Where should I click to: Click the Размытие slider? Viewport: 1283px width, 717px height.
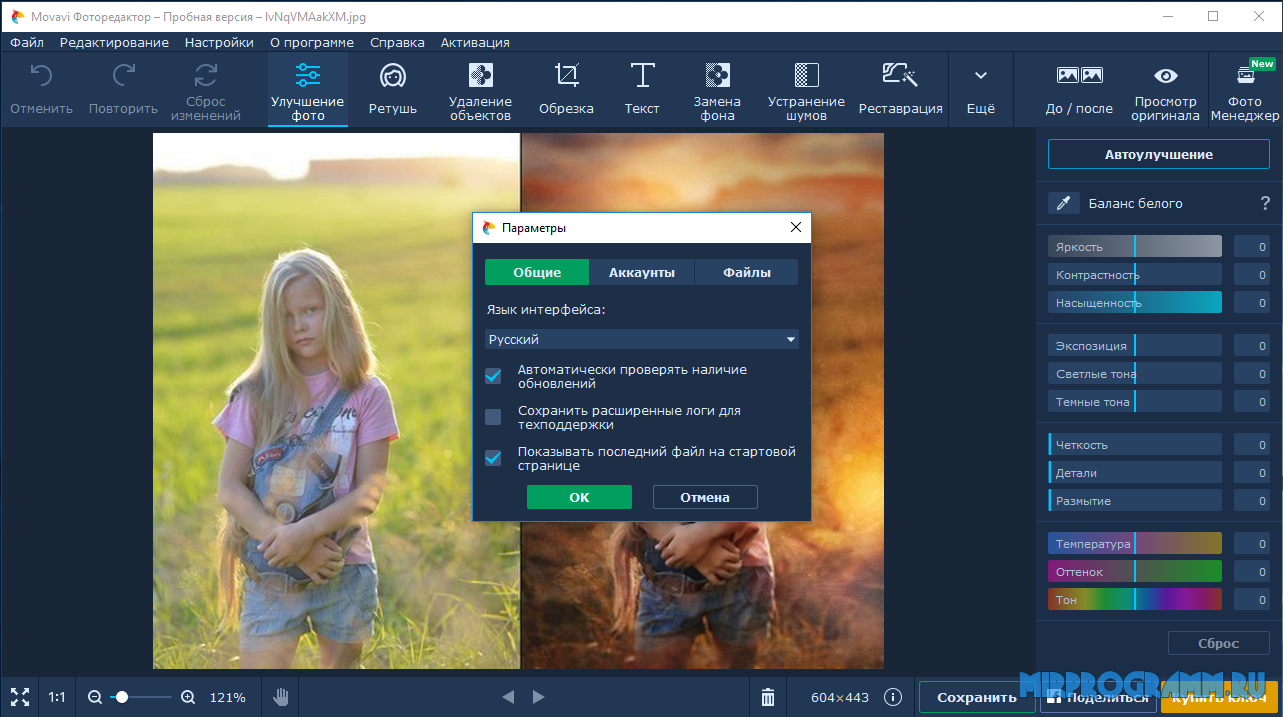click(x=1135, y=500)
